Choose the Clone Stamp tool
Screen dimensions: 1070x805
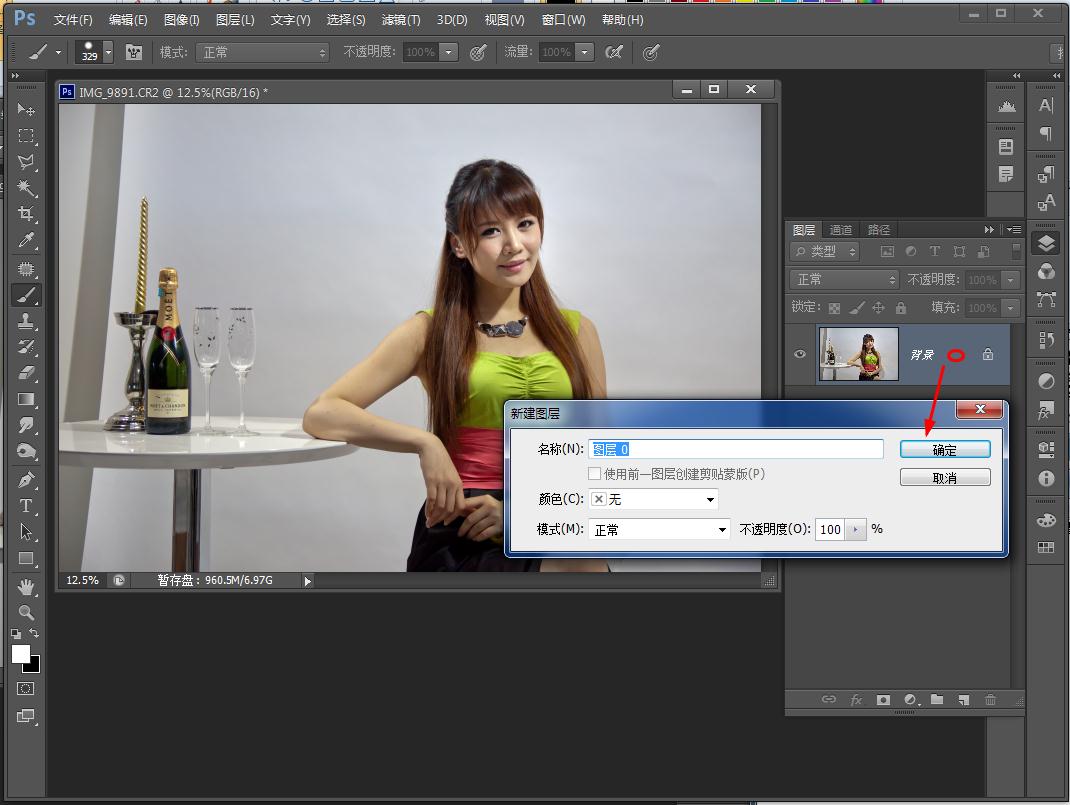(26, 321)
